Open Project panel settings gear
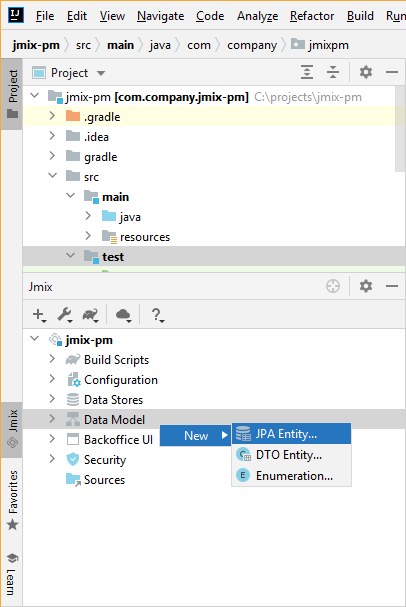The height and width of the screenshot is (607, 406). [366, 72]
